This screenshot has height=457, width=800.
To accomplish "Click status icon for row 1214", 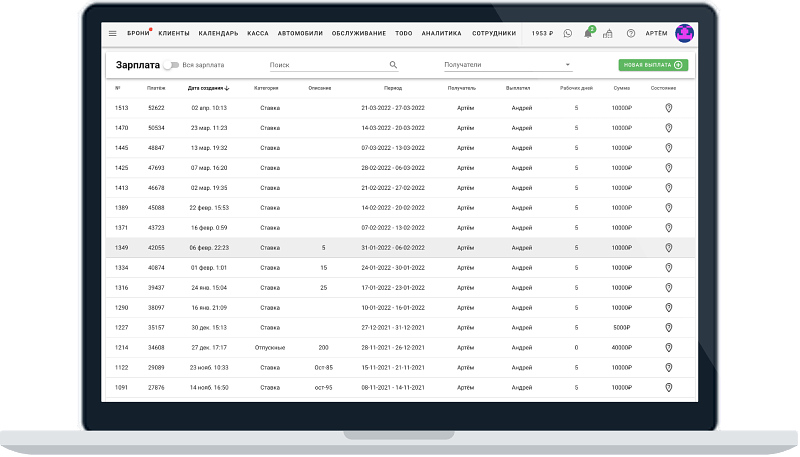I will tap(669, 347).
